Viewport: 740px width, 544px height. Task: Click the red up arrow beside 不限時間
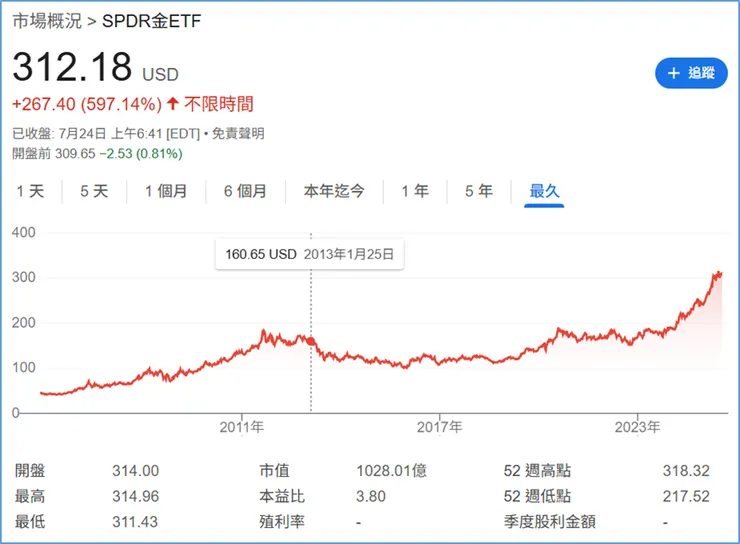173,103
